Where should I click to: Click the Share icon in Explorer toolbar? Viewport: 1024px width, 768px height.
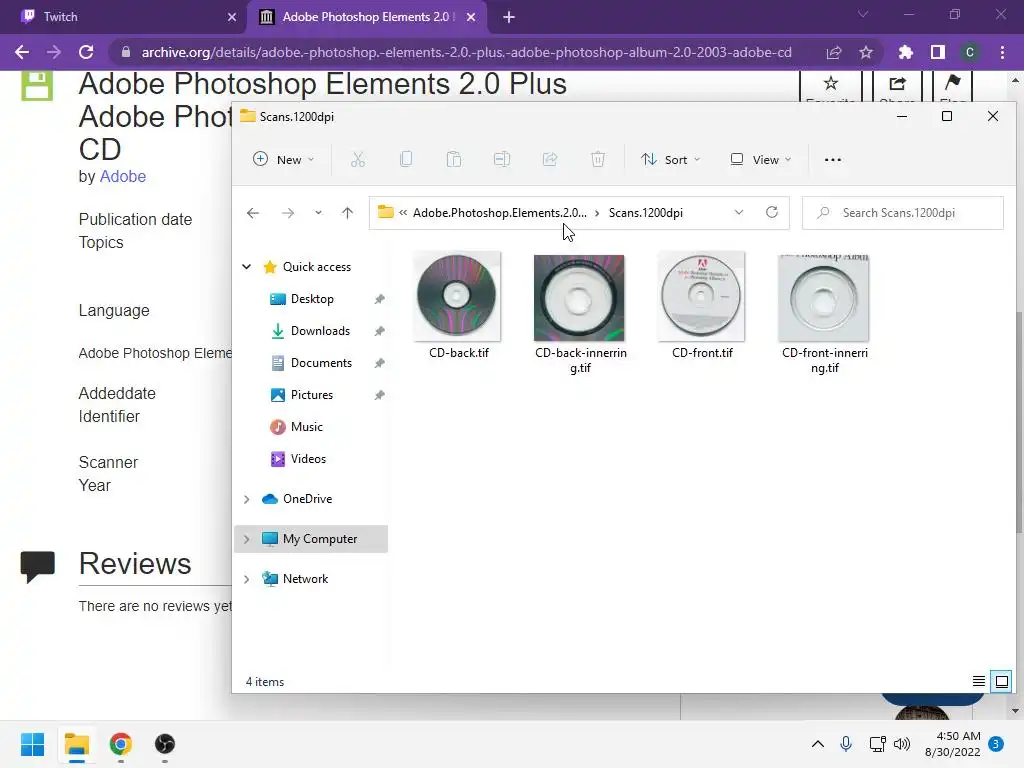550,159
